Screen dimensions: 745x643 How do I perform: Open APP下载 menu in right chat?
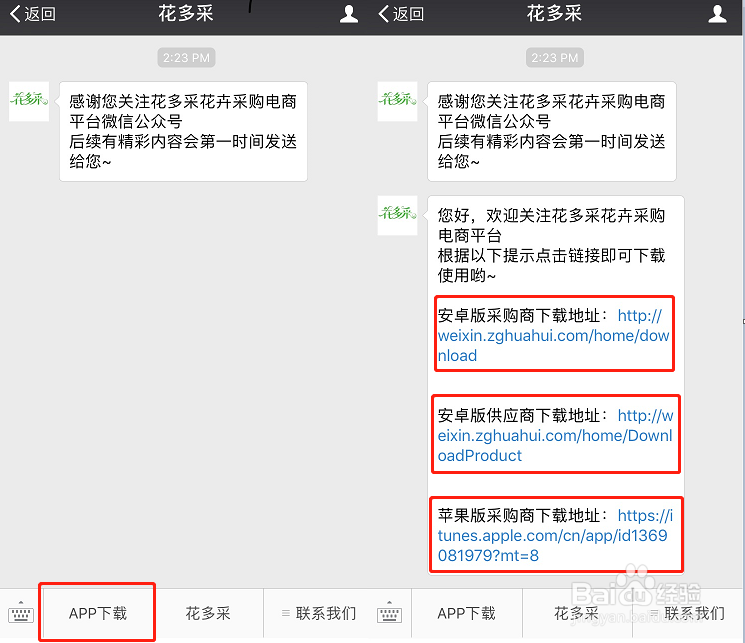[x=467, y=613]
